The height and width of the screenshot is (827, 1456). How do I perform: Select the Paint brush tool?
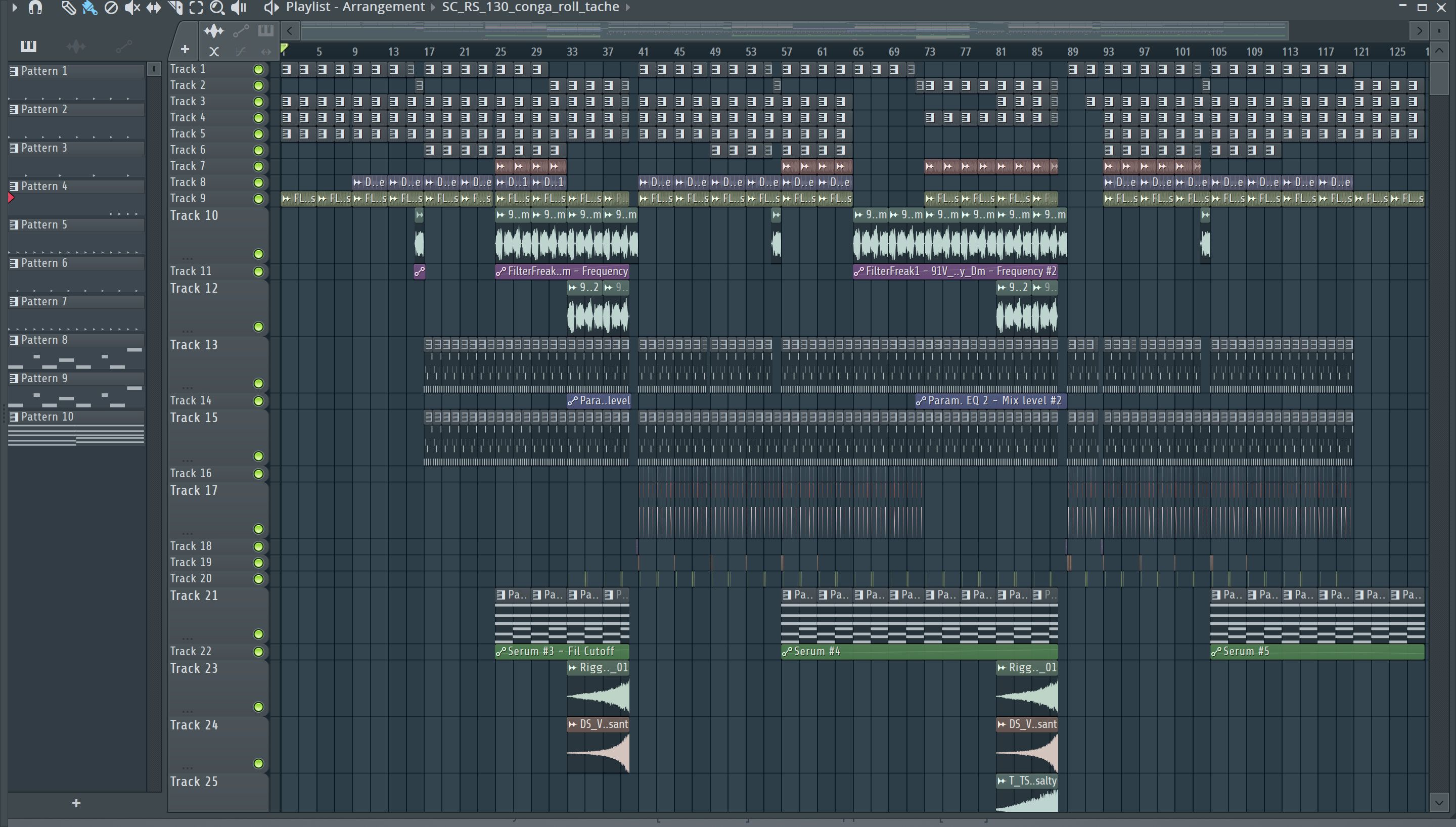pos(89,8)
